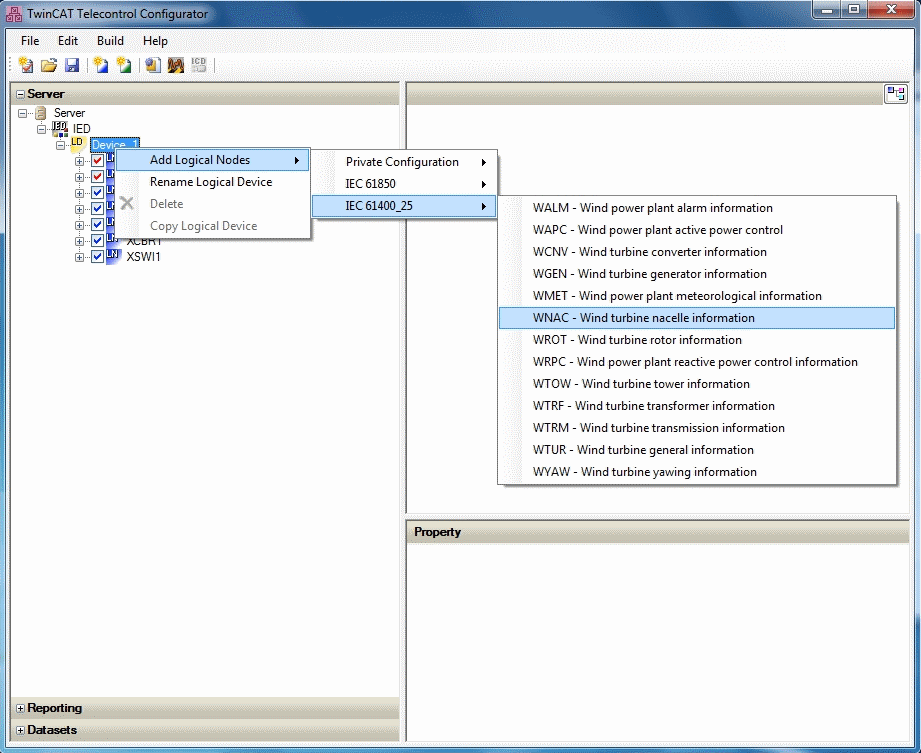Toggle the third checkbox under Device_1

click(x=98, y=193)
